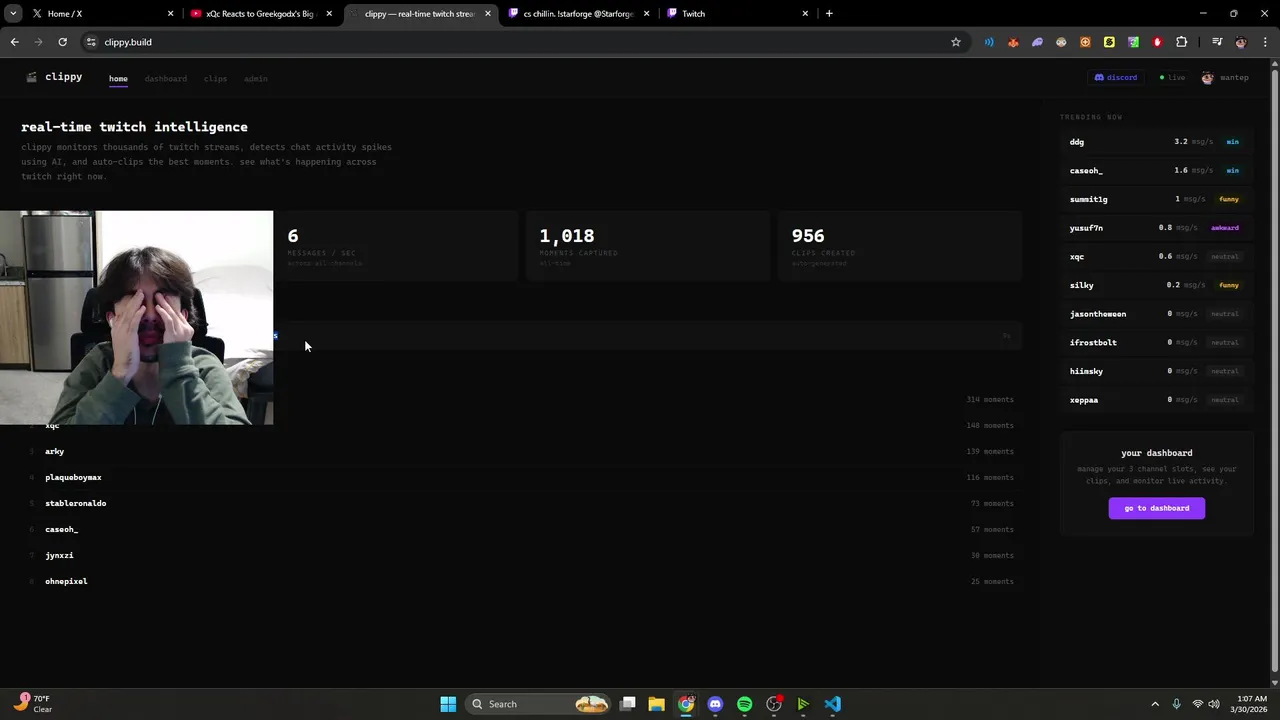Select silky in the trending list
The height and width of the screenshot is (720, 1280).
[x=1156, y=285]
